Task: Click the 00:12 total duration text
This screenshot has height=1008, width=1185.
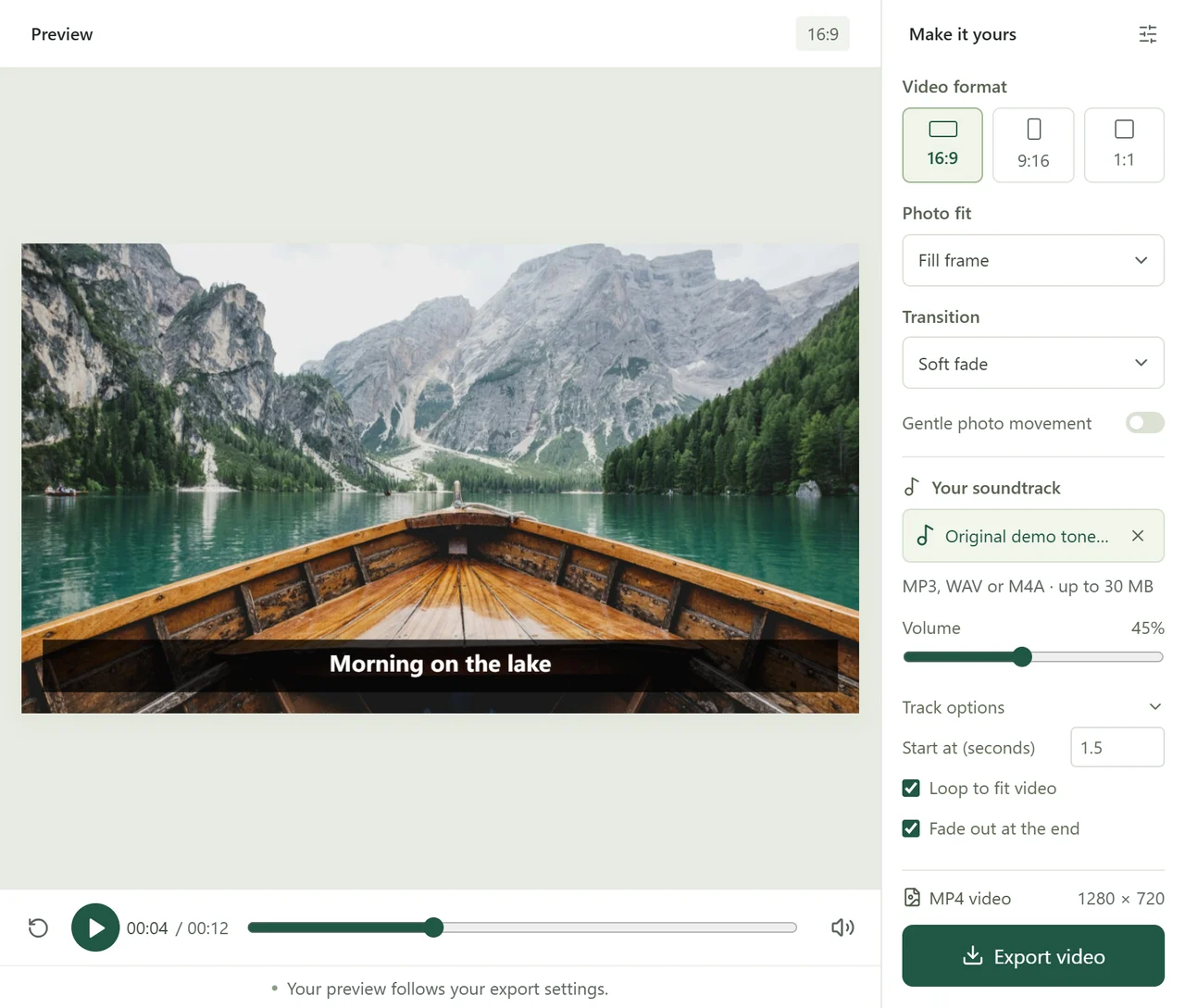Action: [x=208, y=928]
